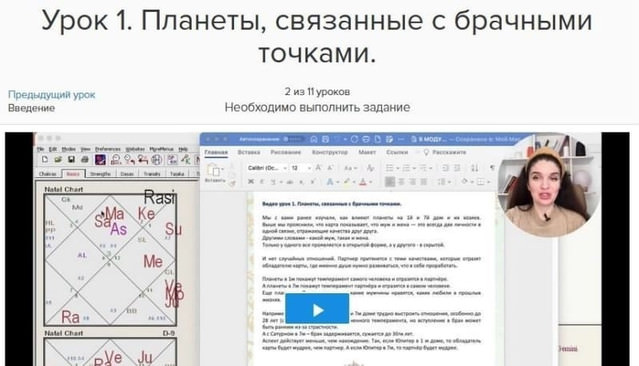Select the 'Strengths' tab in the astrology app
The width and height of the screenshot is (639, 366).
click(x=100, y=174)
